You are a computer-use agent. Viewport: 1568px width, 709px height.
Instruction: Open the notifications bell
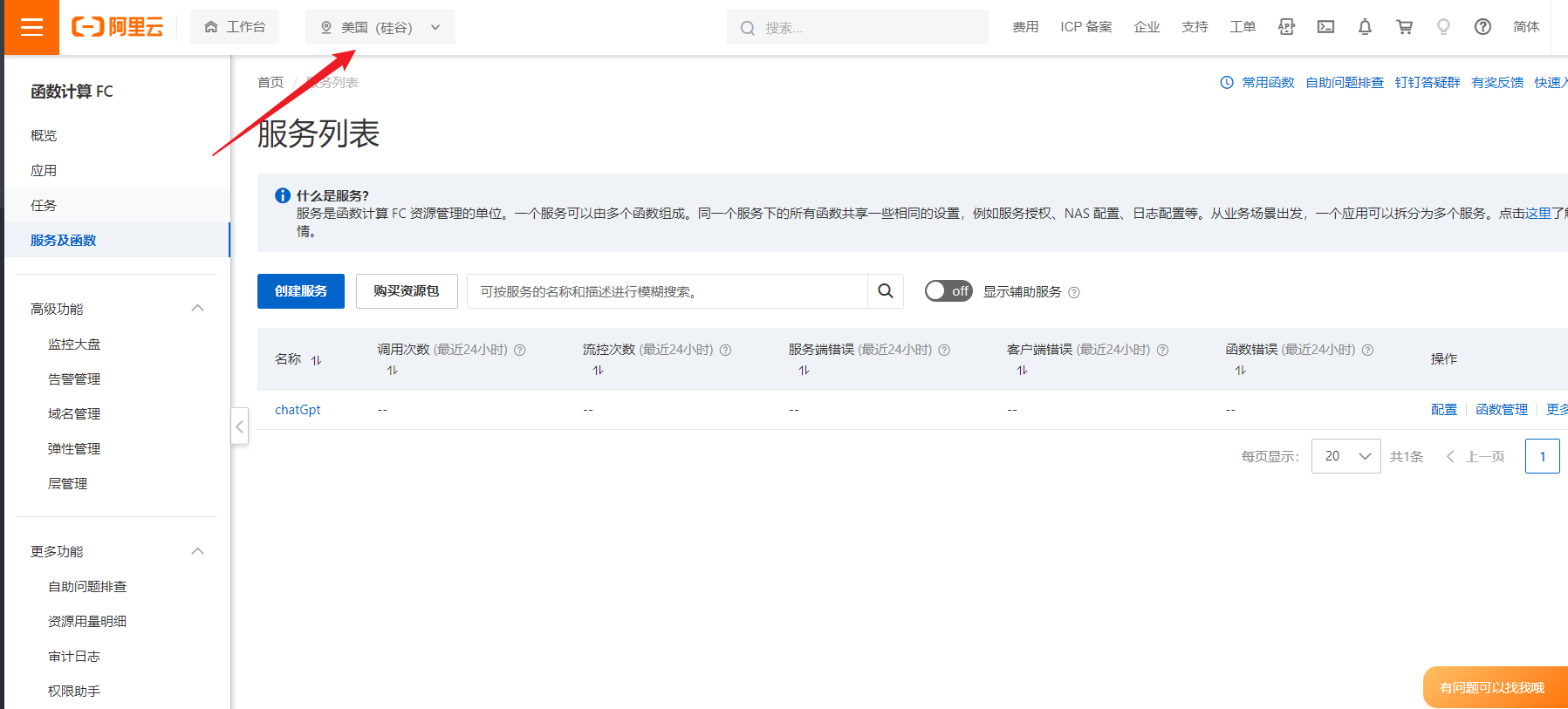click(1365, 27)
